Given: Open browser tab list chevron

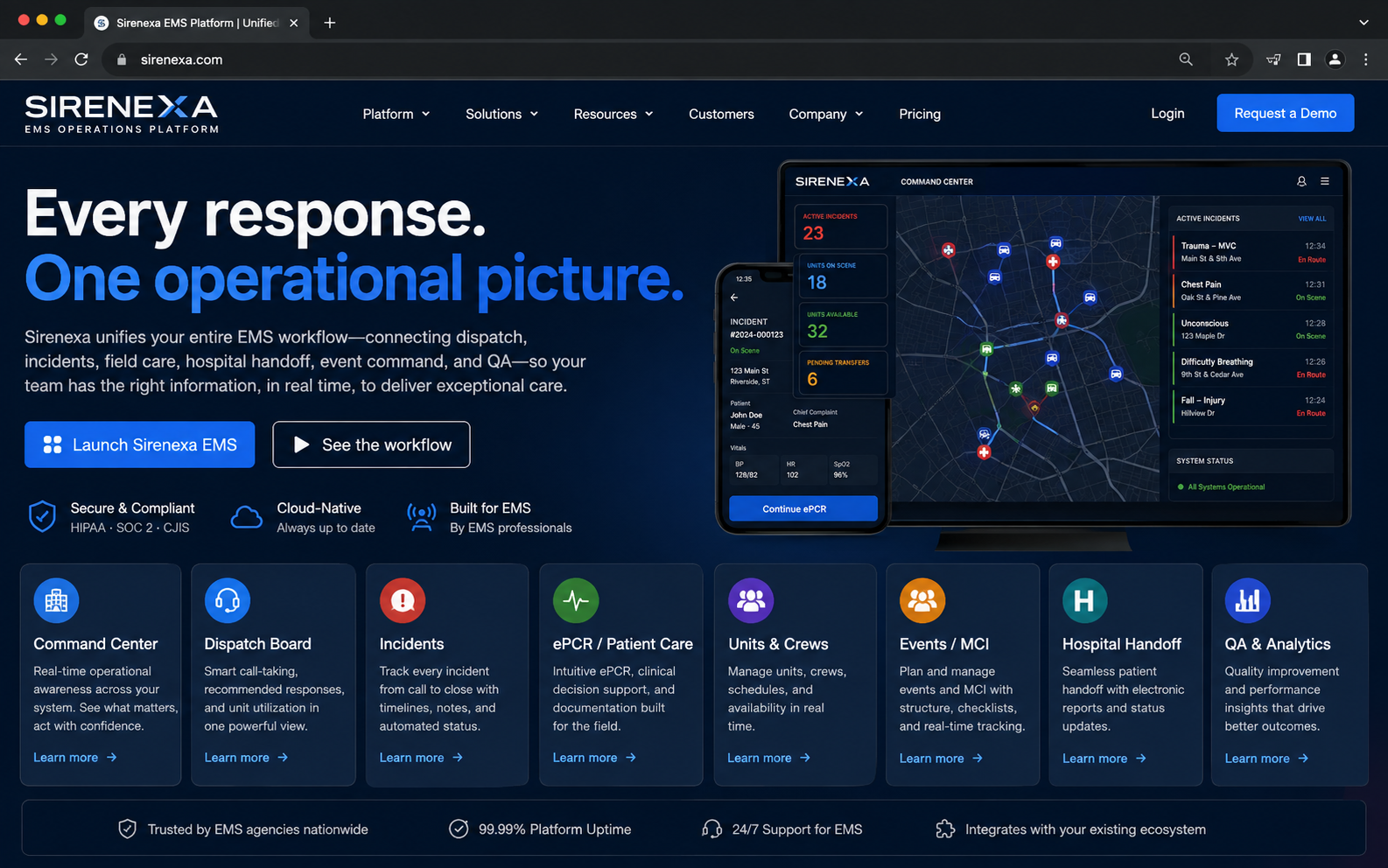Looking at the screenshot, I should click(1363, 23).
